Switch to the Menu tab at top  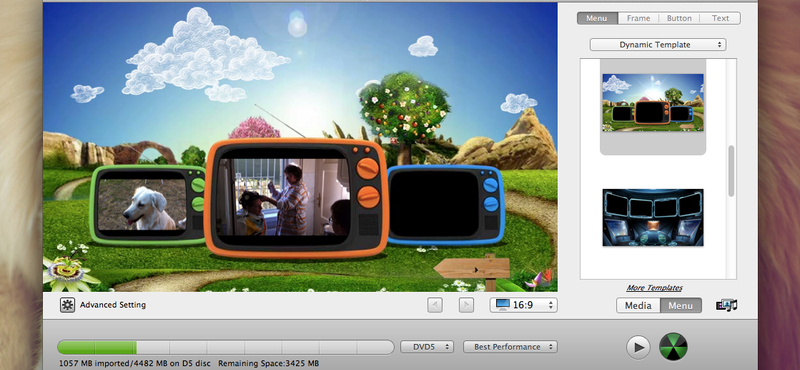coord(597,18)
